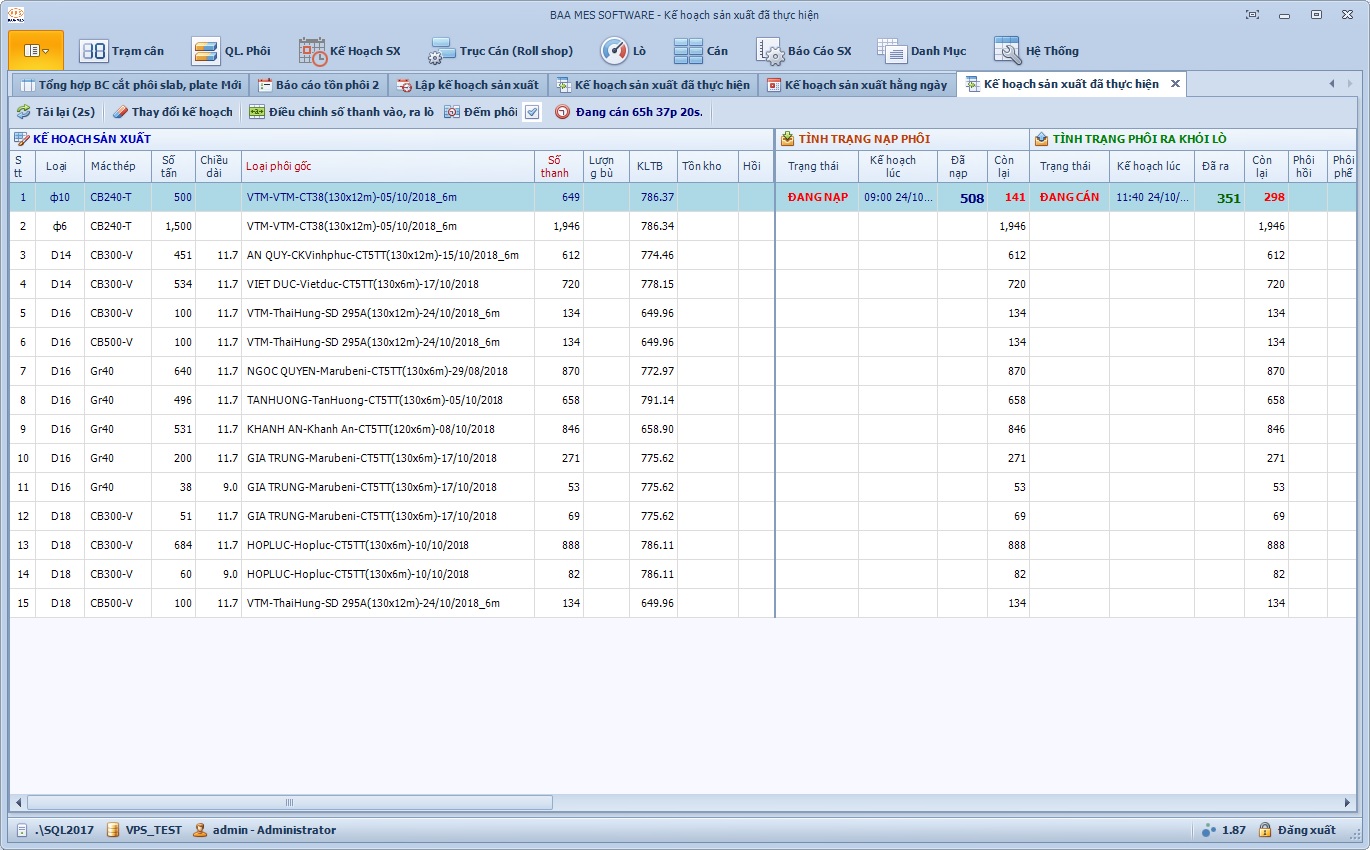The image size is (1370, 850).
Task: Click Điều chỉnh số thanh vào, ra lò
Action: coord(341,112)
